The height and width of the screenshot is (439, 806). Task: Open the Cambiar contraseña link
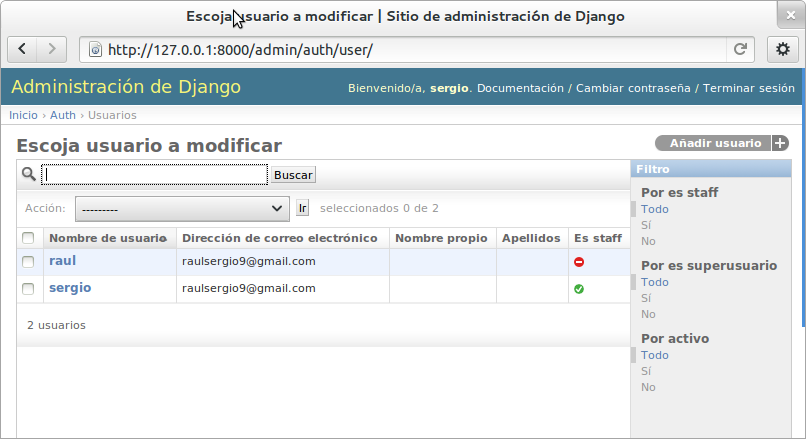tap(633, 88)
